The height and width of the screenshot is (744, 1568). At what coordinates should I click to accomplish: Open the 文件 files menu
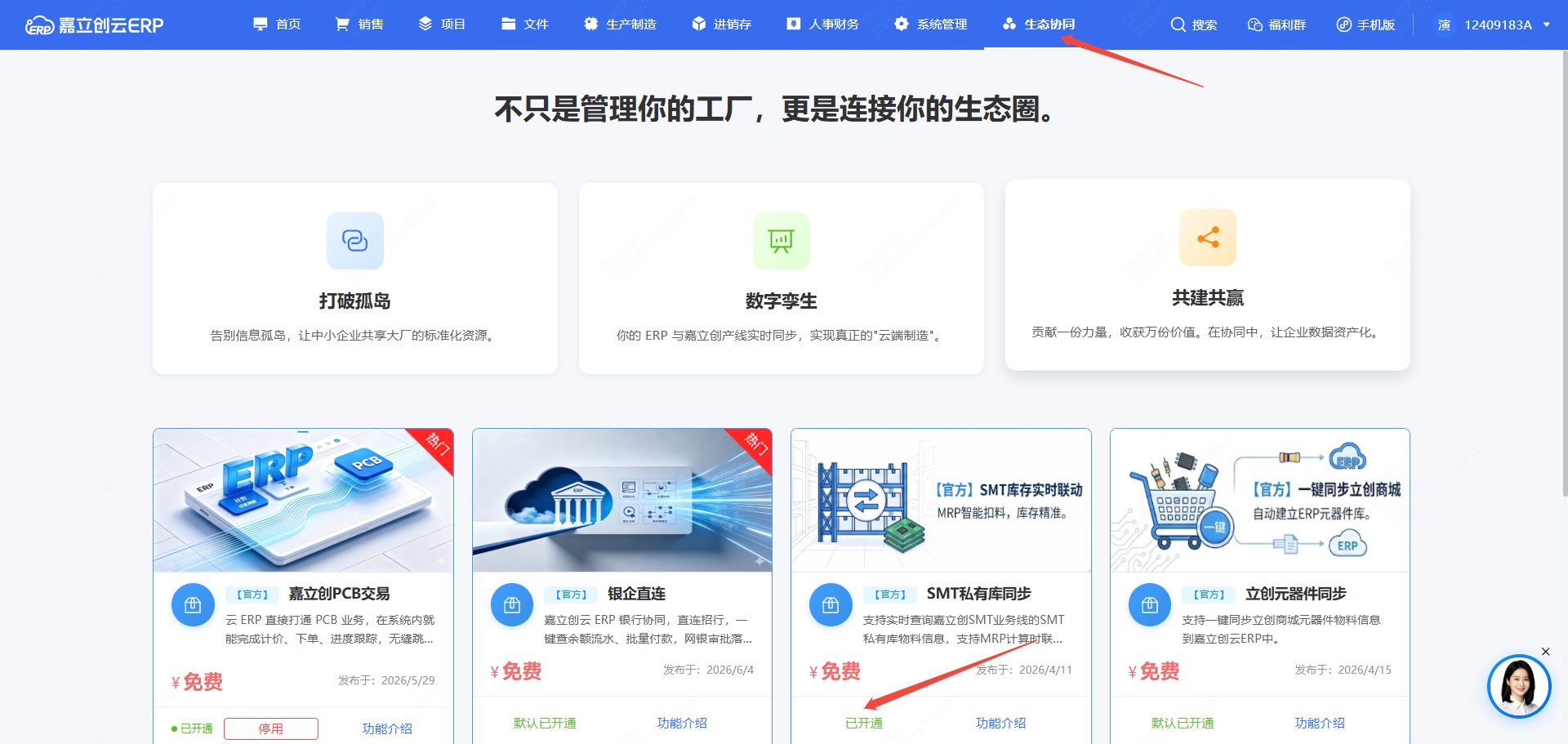pyautogui.click(x=525, y=25)
